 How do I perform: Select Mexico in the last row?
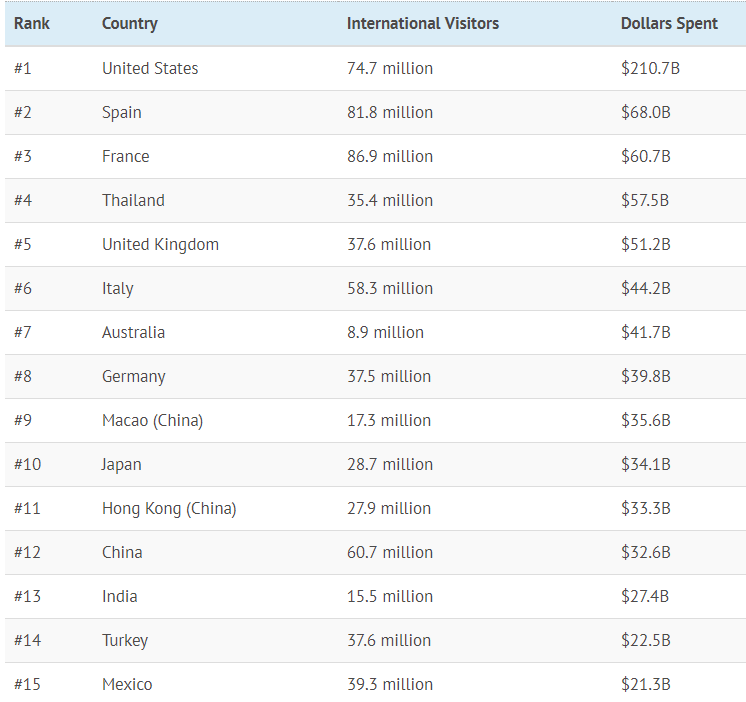point(127,684)
